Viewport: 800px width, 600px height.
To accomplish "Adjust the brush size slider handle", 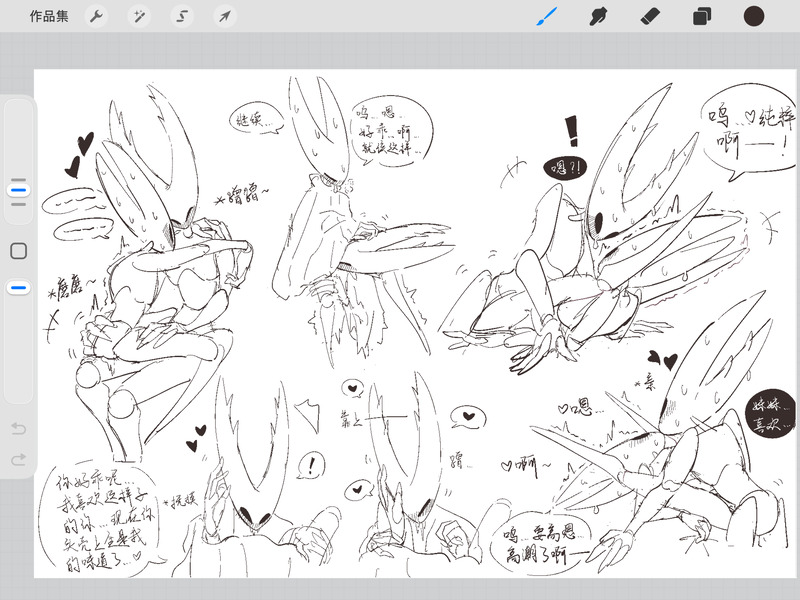I will pos(18,190).
